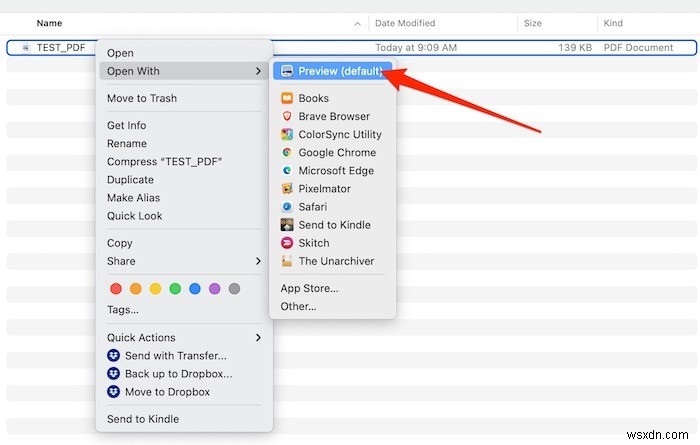Apply the gray tag color
The width and height of the screenshot is (700, 445).
[234, 289]
